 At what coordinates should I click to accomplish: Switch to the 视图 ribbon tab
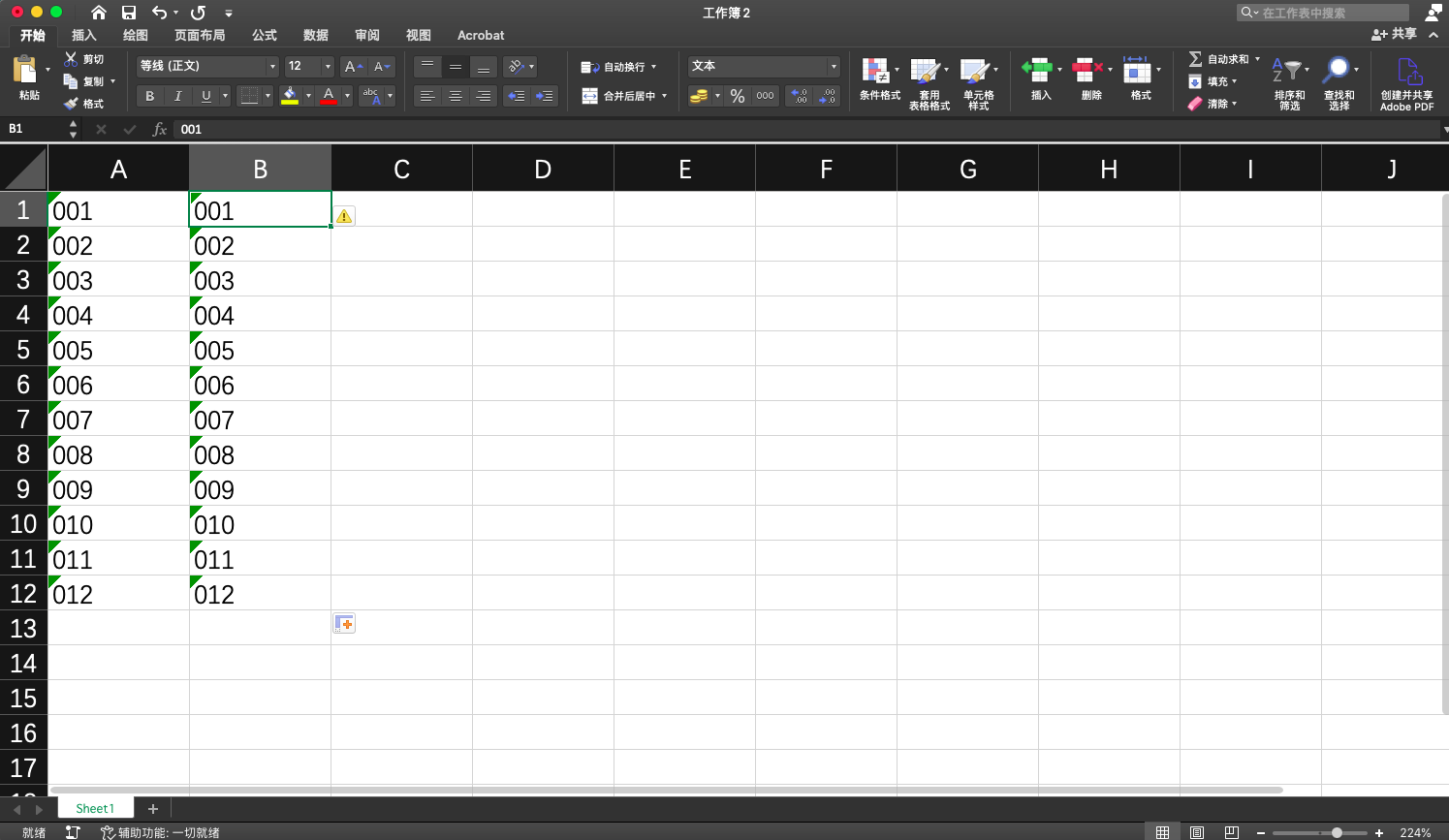tap(418, 35)
